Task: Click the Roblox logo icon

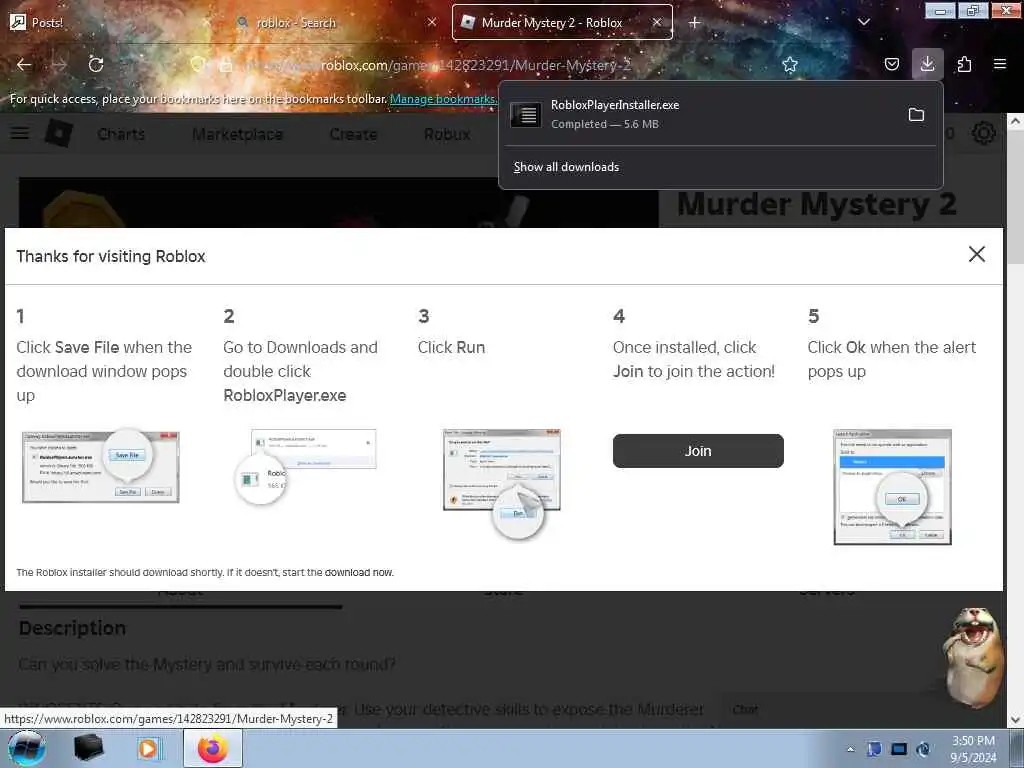Action: pyautogui.click(x=59, y=133)
